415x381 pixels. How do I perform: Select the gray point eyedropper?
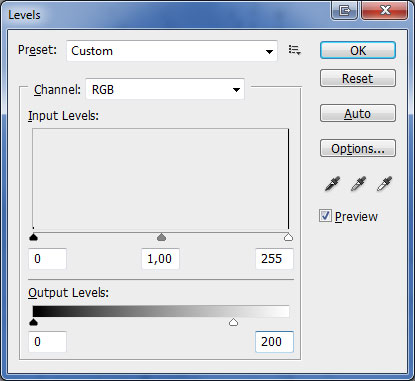[358, 184]
